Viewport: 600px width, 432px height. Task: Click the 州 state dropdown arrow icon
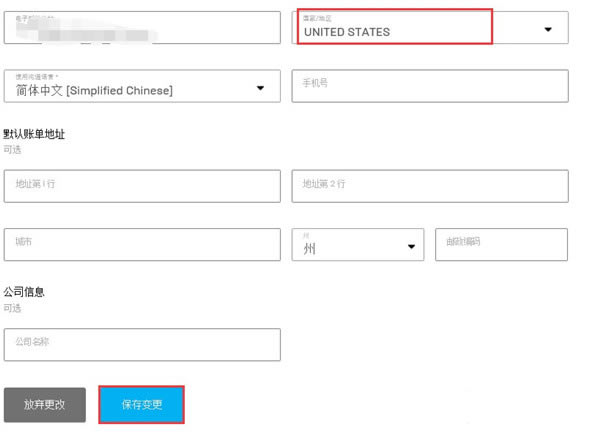(x=411, y=247)
